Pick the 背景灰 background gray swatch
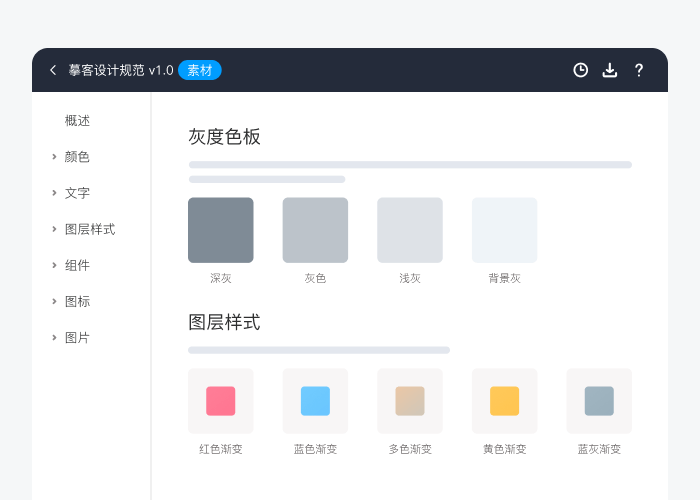The image size is (700, 500). pyautogui.click(x=504, y=230)
